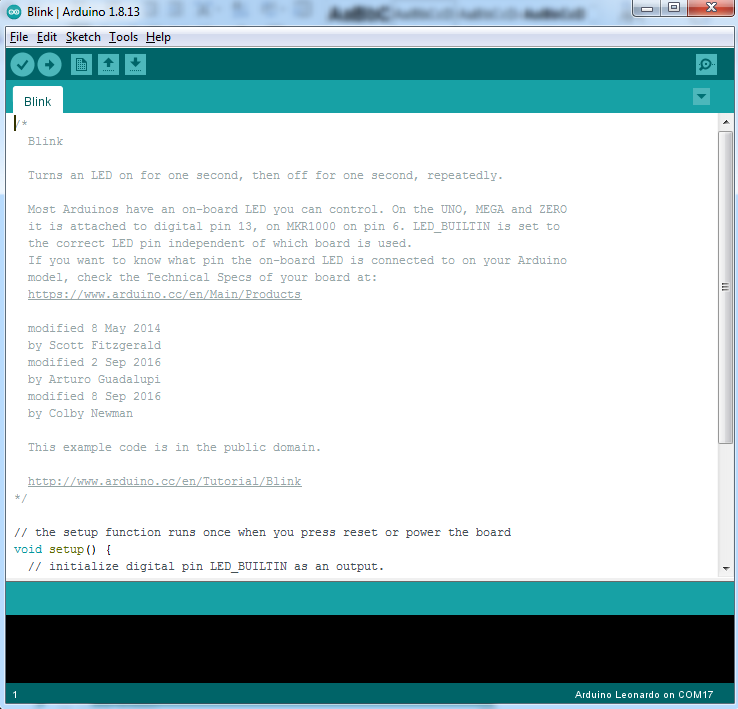This screenshot has width=738, height=709.
Task: Open the Help menu
Action: 158,37
